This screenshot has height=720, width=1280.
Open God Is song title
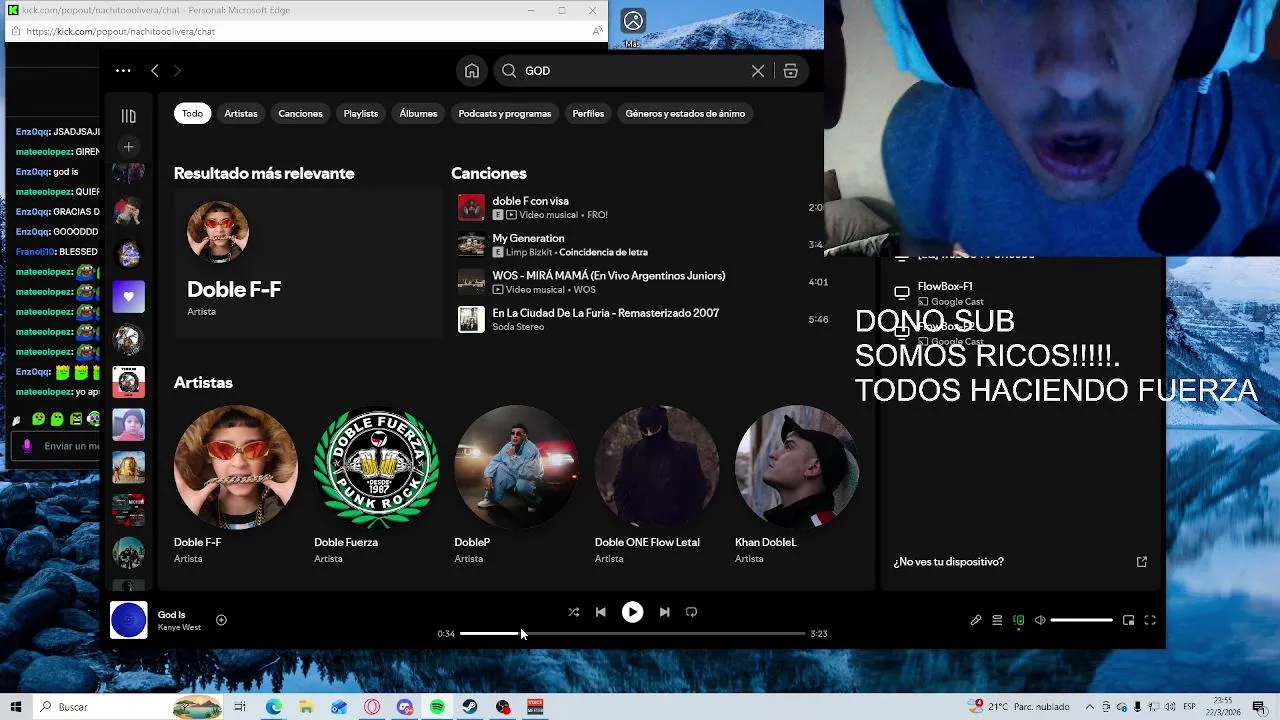pos(172,615)
